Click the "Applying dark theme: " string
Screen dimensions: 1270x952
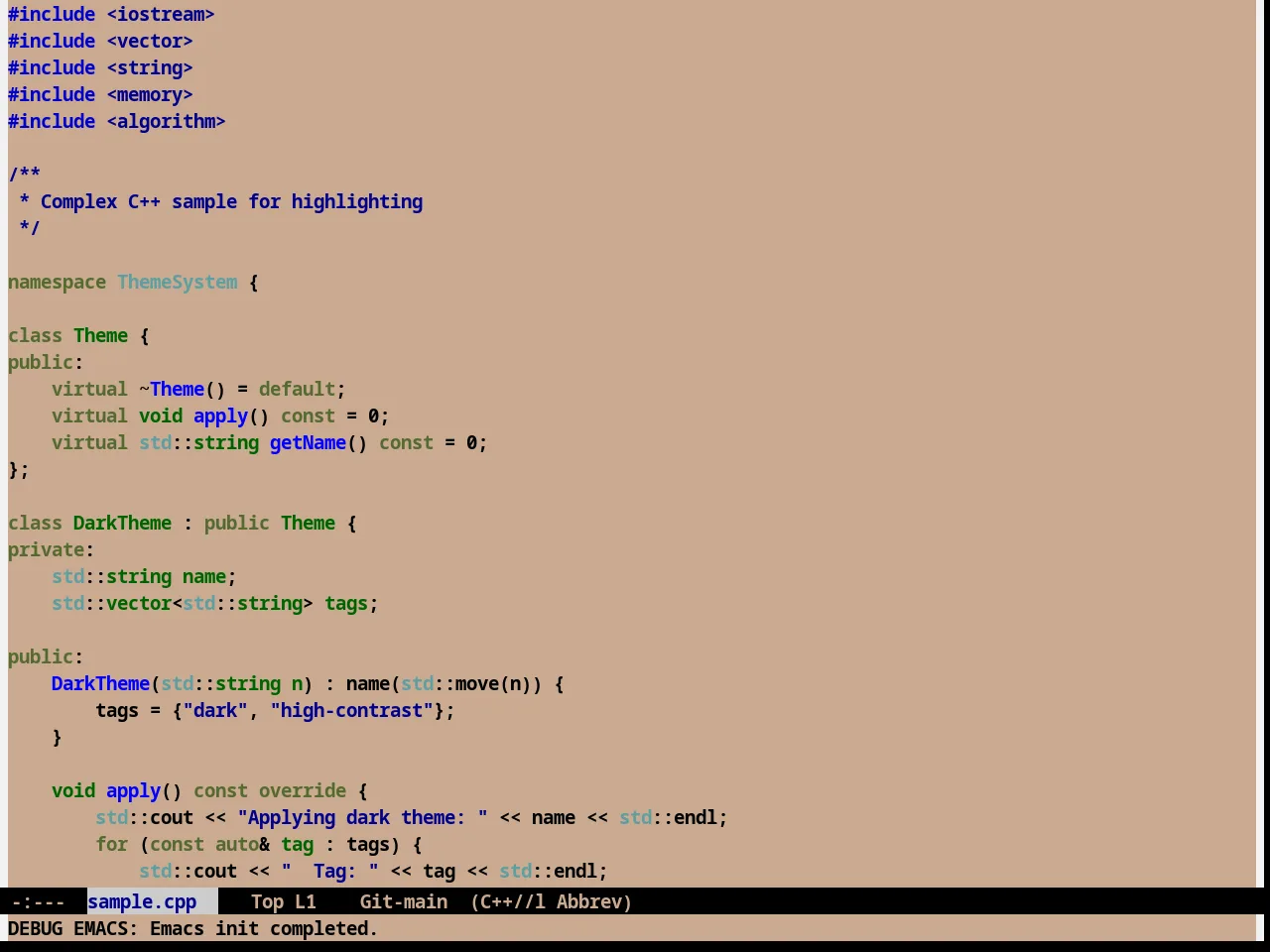point(362,817)
